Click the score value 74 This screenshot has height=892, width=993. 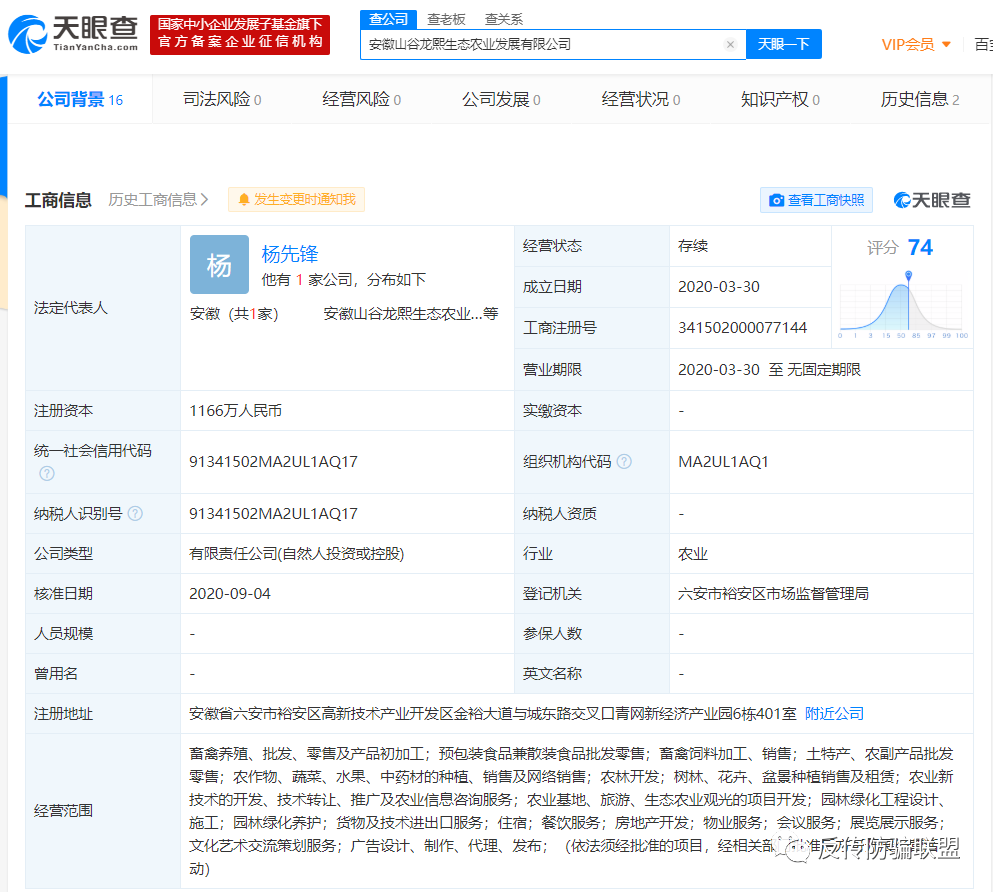coord(920,247)
